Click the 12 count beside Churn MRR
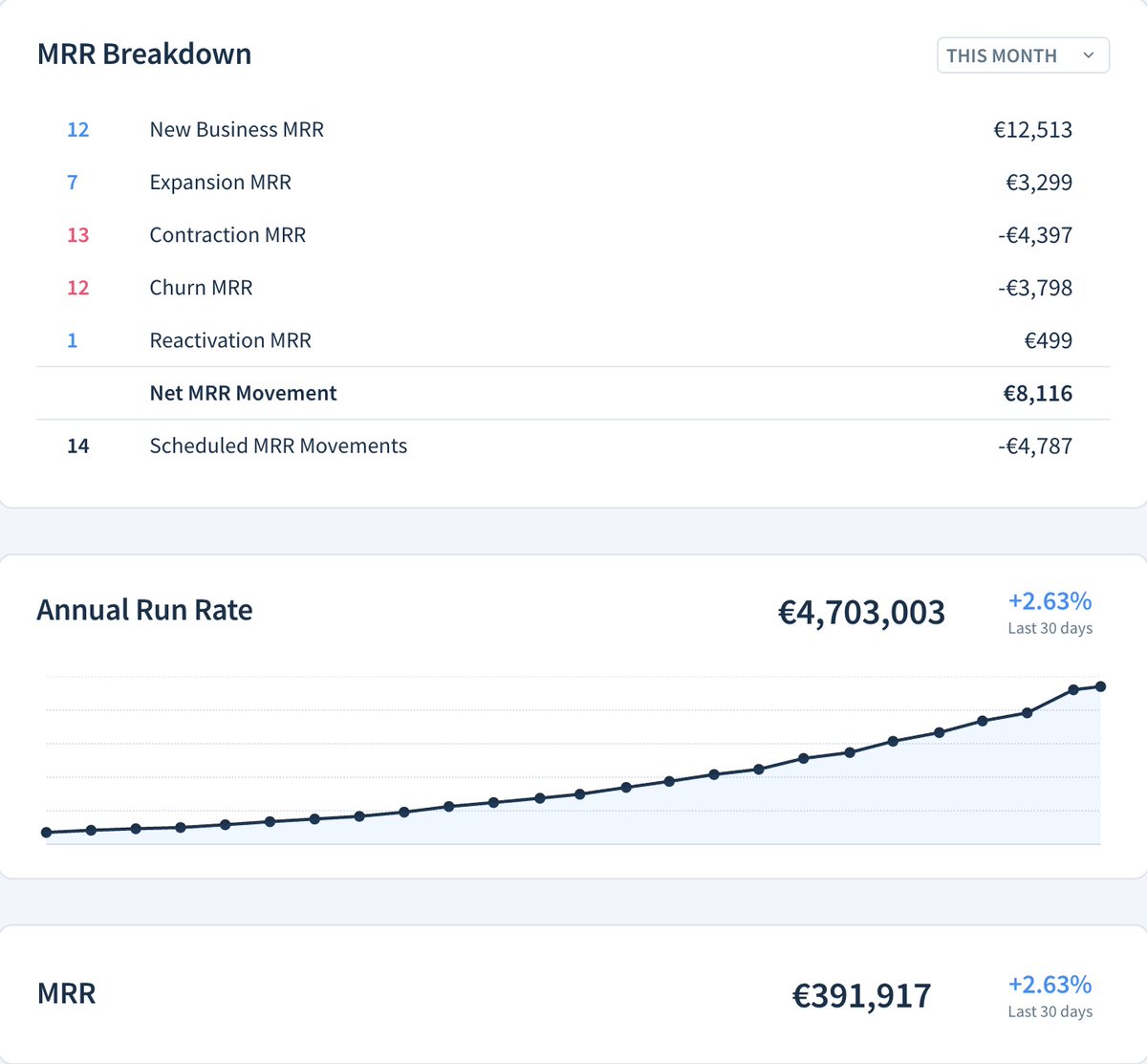Screen dimensions: 1147x1064 [77, 287]
